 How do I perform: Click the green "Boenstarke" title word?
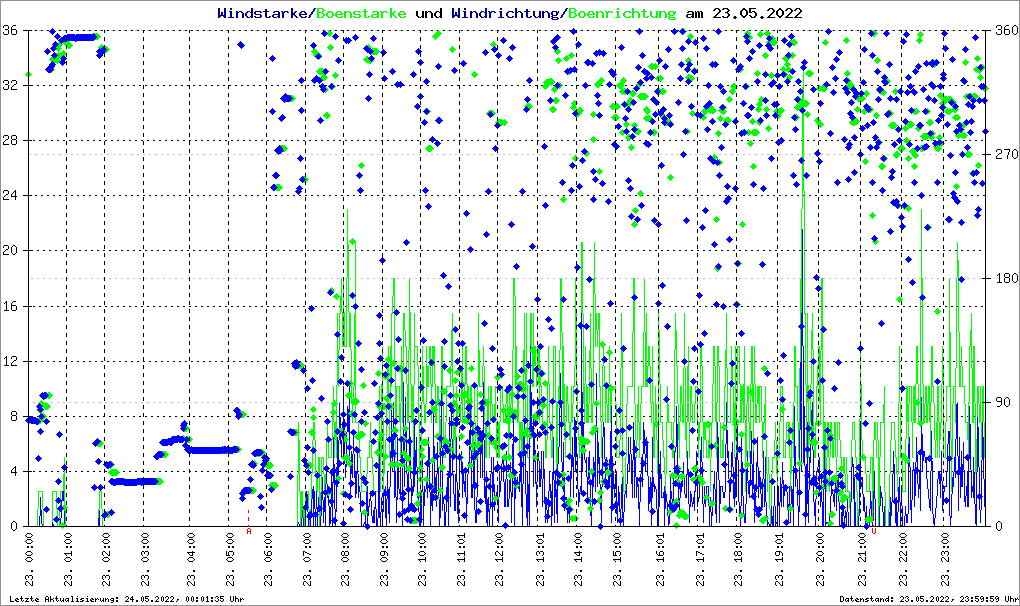click(x=361, y=13)
